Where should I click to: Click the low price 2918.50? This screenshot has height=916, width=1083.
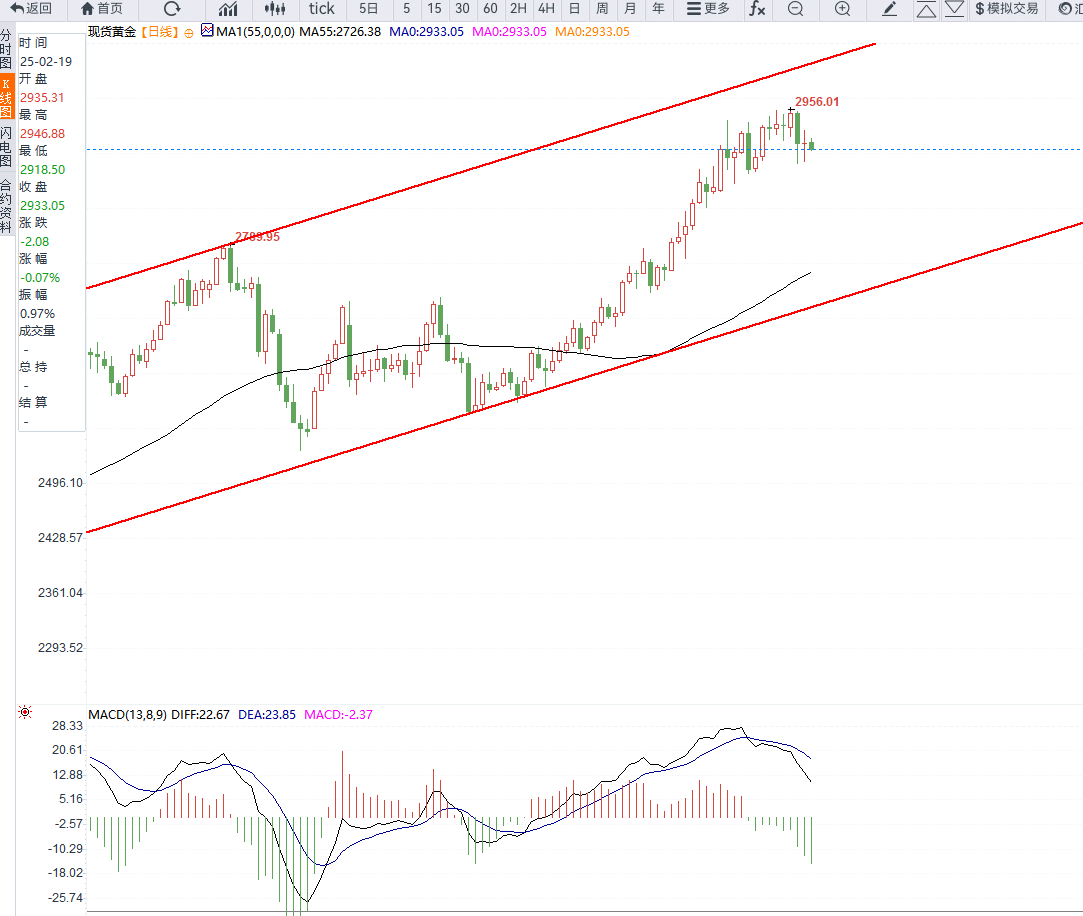click(x=42, y=170)
